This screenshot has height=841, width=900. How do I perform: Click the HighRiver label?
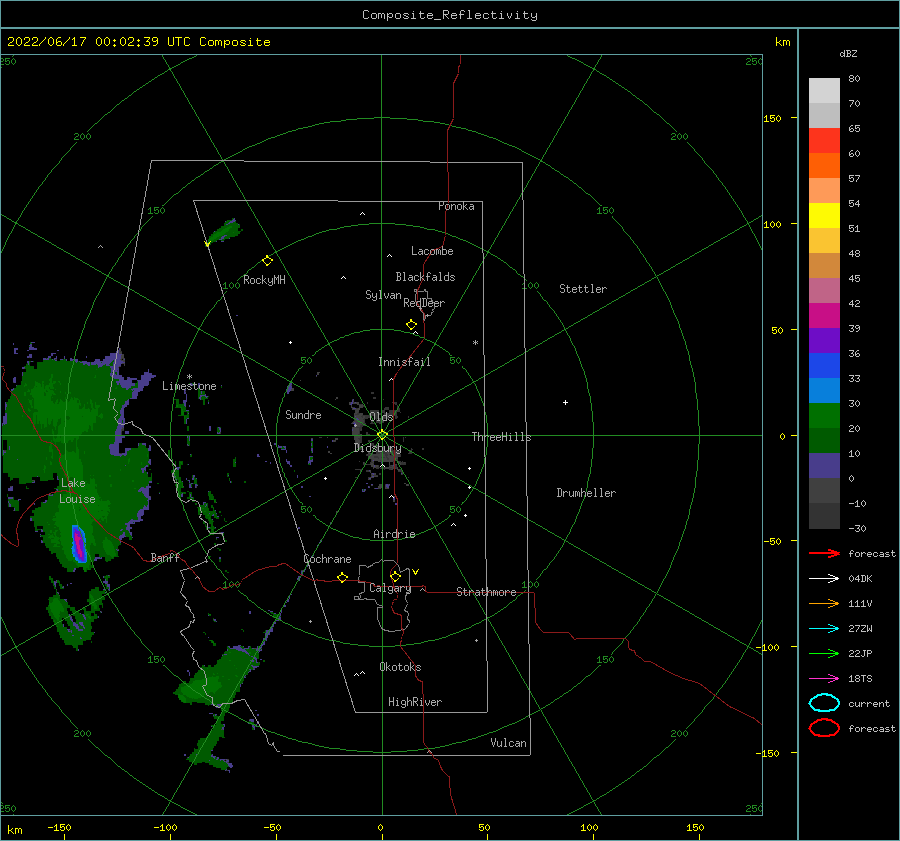(415, 702)
